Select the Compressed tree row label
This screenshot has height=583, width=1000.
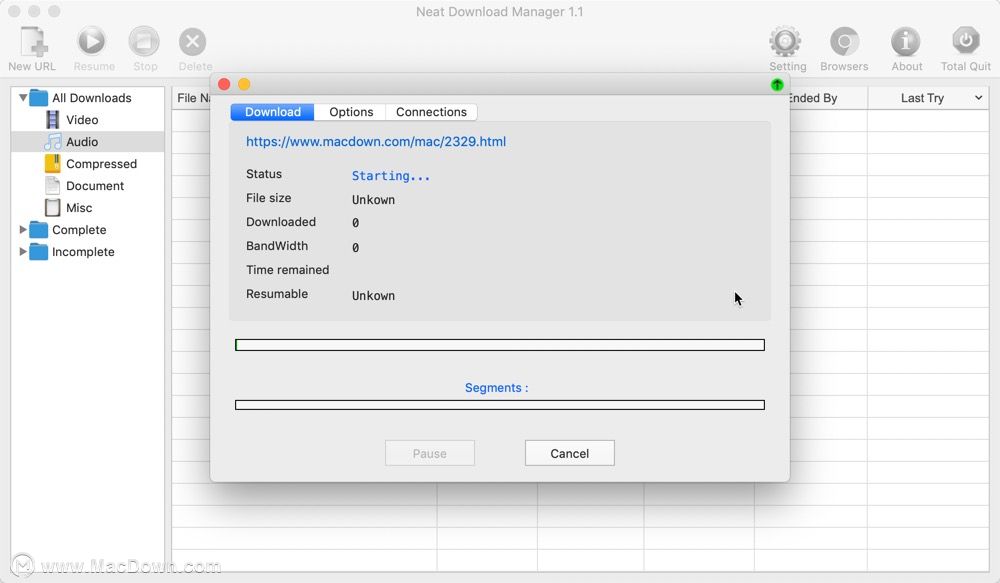pos(101,164)
